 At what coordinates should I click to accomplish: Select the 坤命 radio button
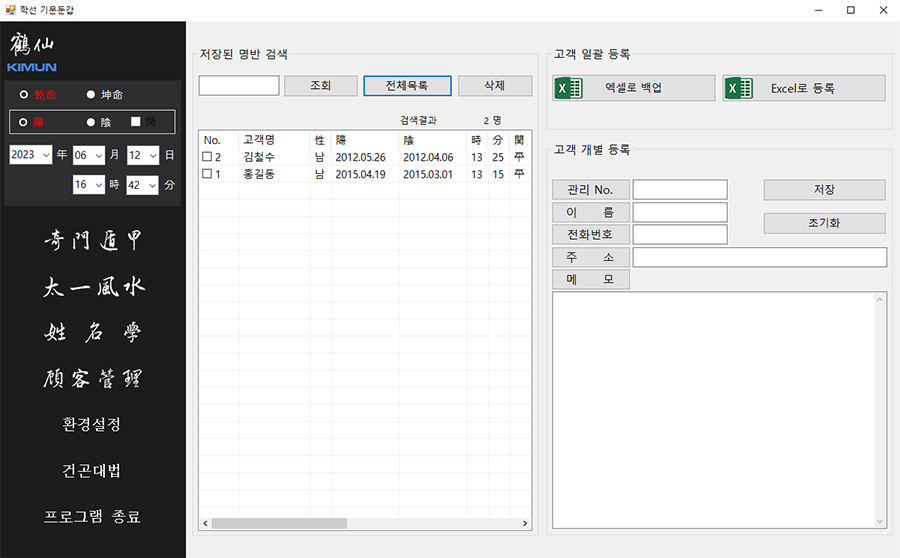point(91,95)
